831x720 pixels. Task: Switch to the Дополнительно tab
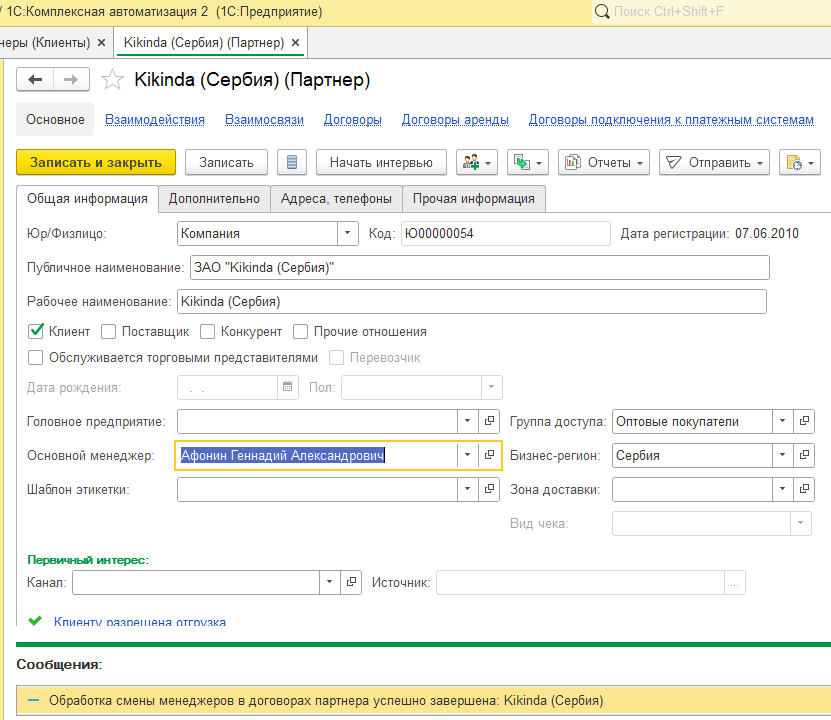(x=214, y=199)
